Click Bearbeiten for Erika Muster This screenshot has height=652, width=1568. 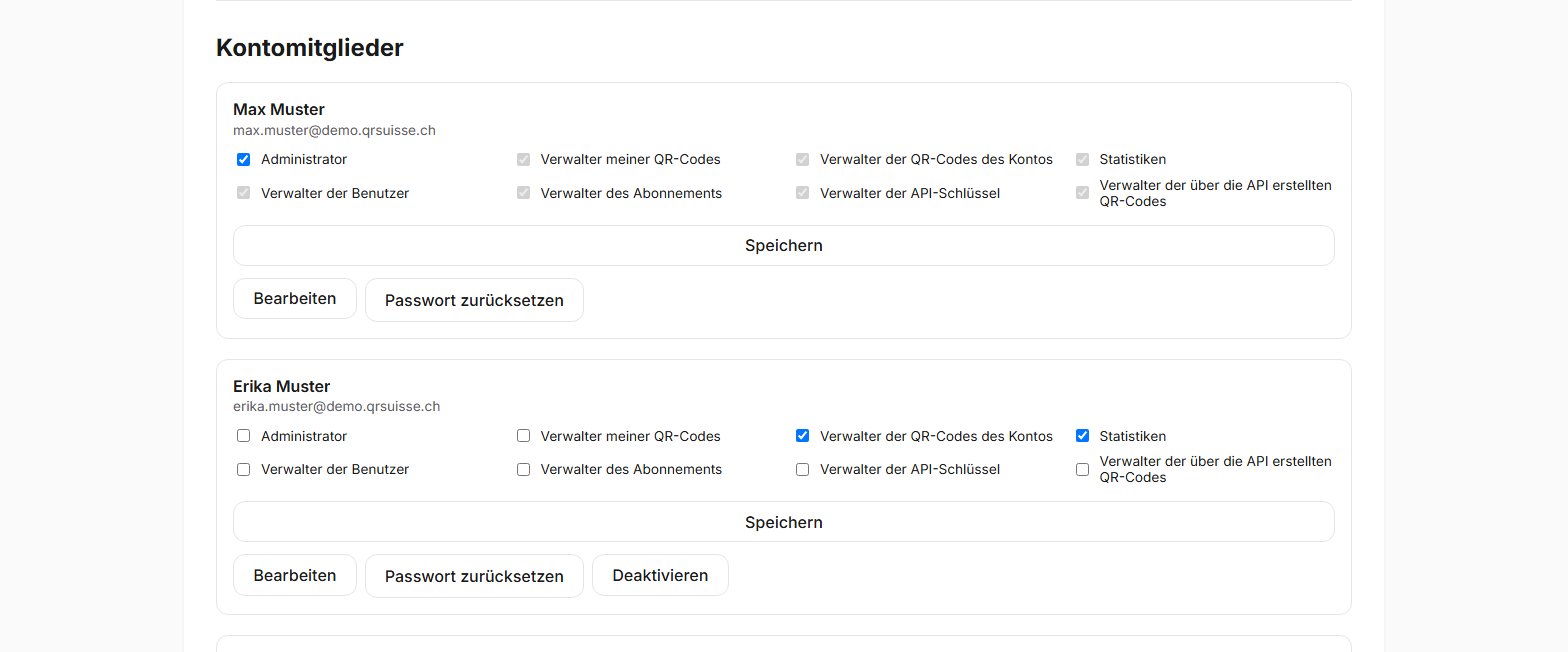(x=295, y=575)
